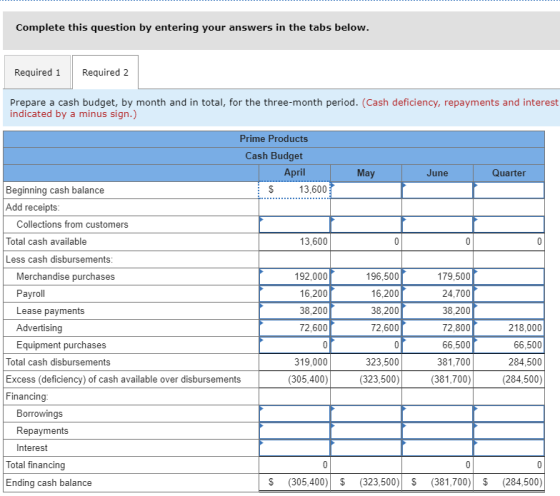Click April borrowings input cell
This screenshot has height=496, width=560.
295,414
